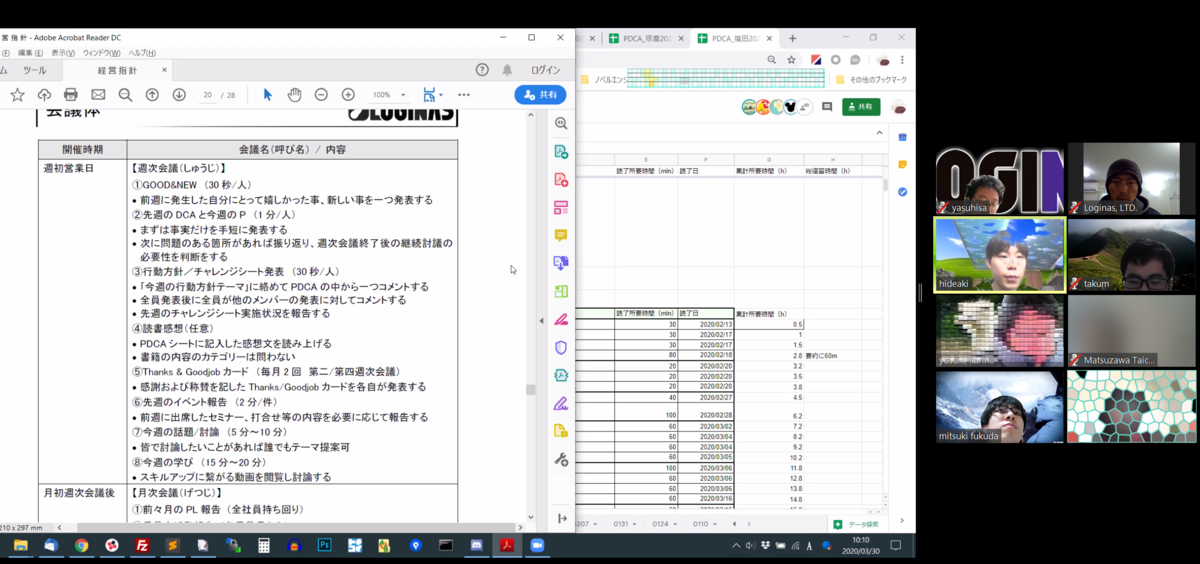
Task: Select the Hand pan tool in Acrobat
Action: pos(294,95)
